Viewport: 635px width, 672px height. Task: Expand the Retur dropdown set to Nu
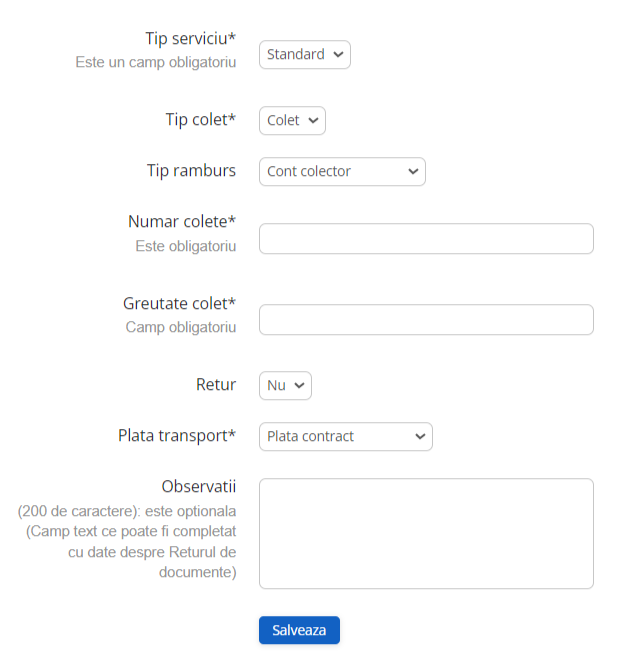(x=285, y=385)
